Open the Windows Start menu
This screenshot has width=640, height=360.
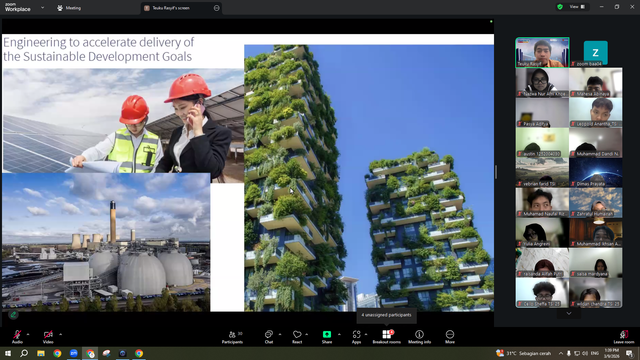8,353
